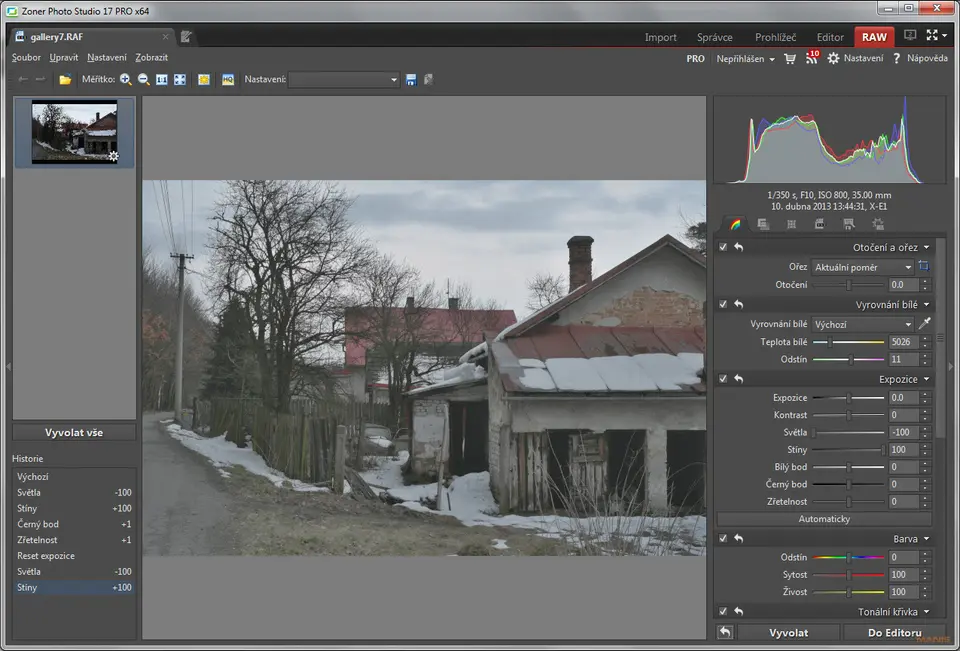Click the zoom out magnifier icon
The image size is (960, 651).
tap(144, 79)
